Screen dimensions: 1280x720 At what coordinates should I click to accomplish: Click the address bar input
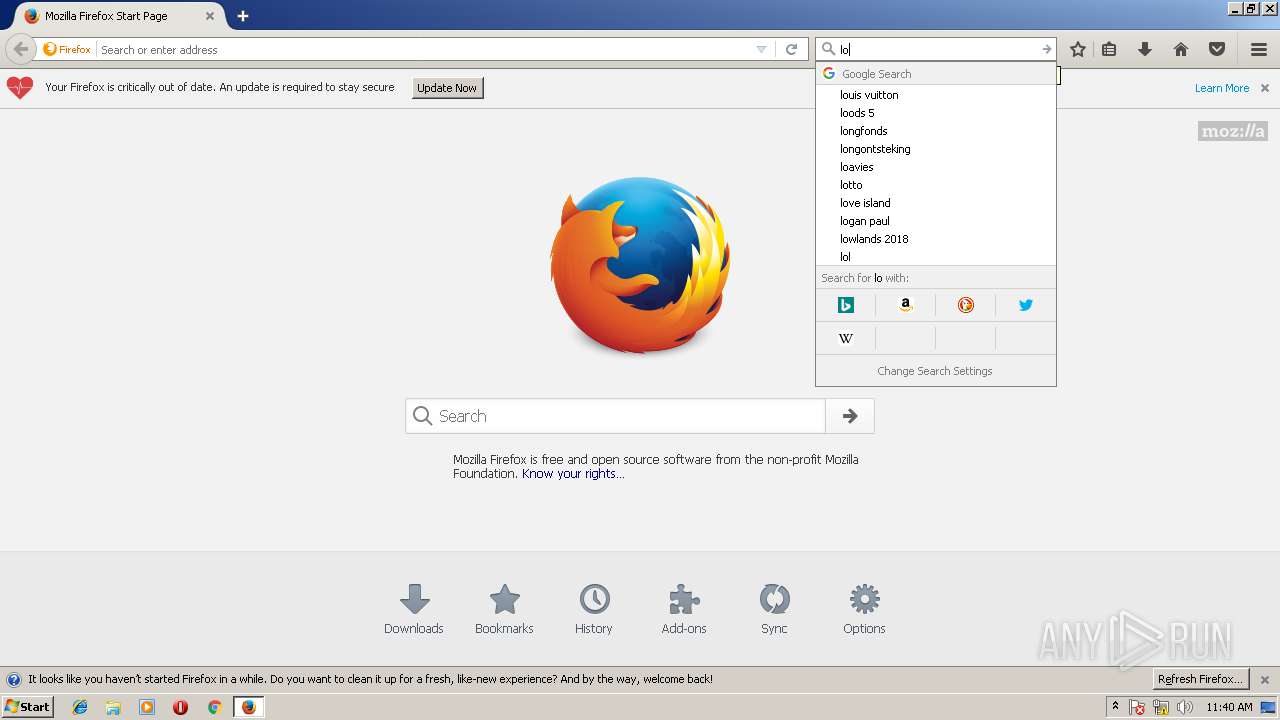[424, 49]
